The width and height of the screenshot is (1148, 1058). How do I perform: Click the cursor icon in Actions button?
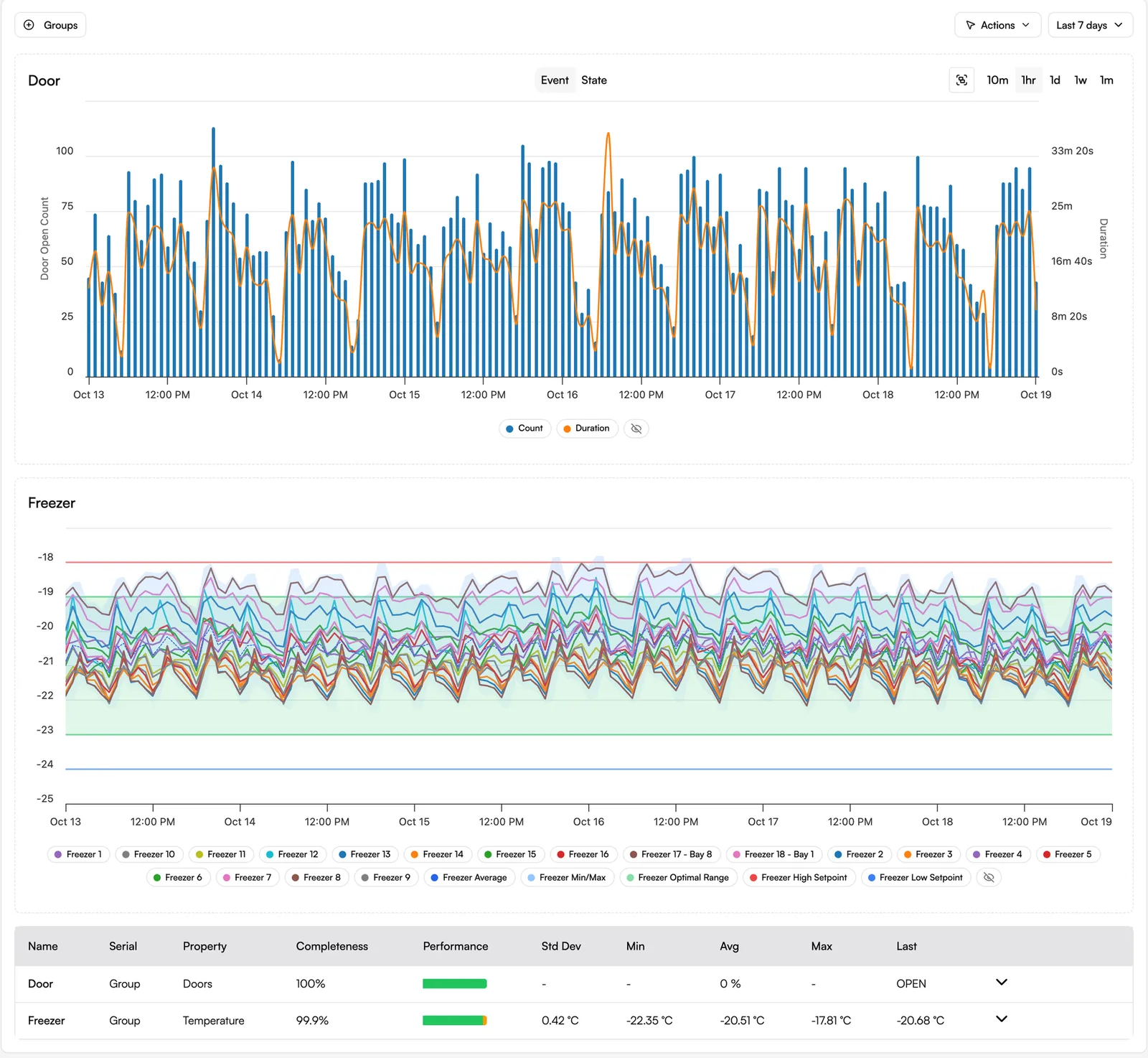coord(970,25)
